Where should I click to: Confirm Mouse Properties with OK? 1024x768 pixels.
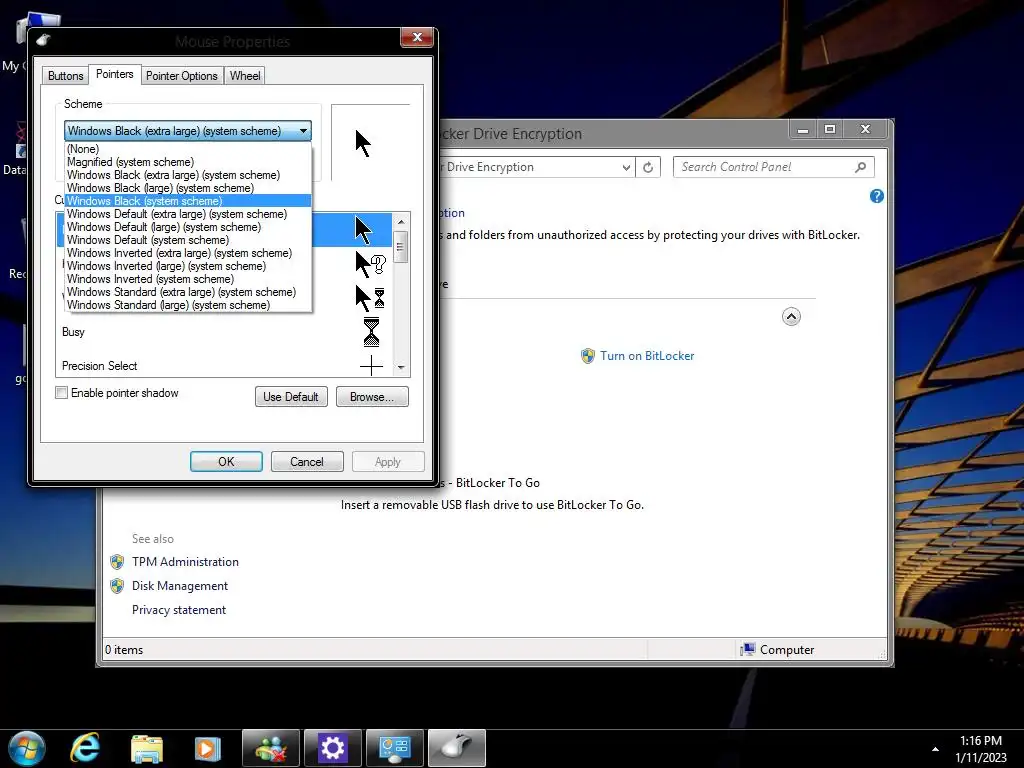click(226, 462)
